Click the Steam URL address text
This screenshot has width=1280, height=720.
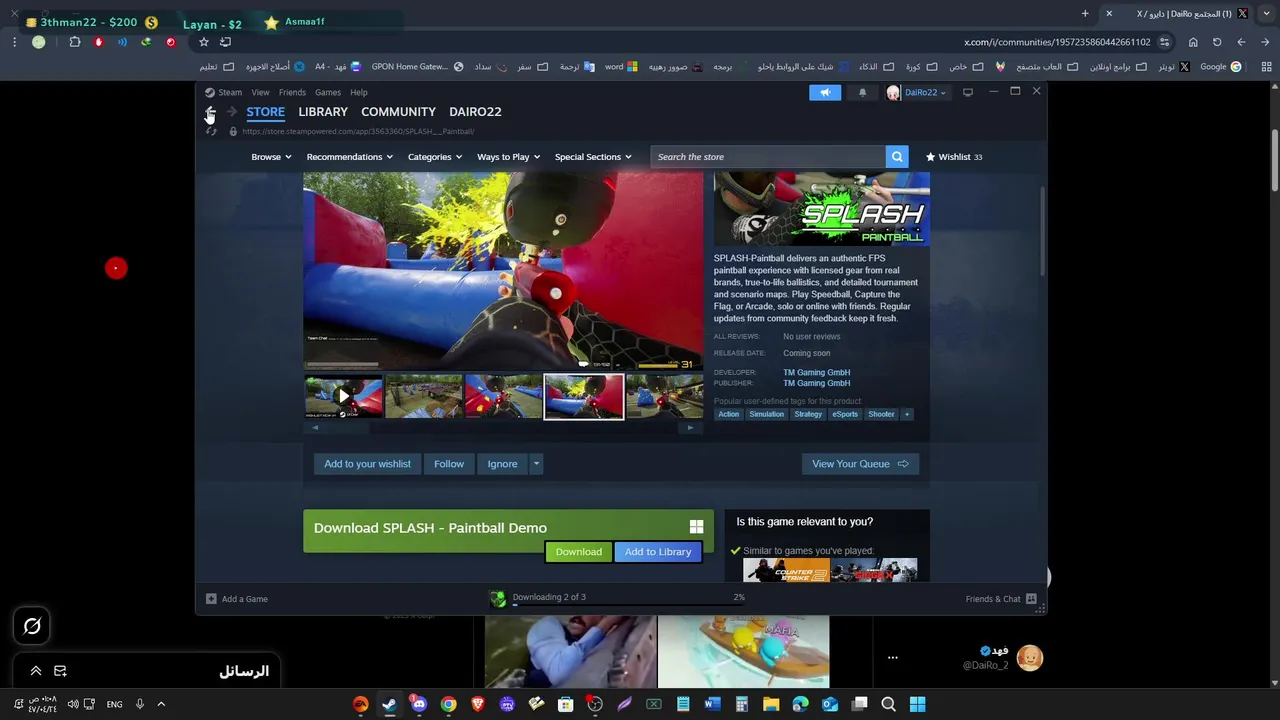[358, 131]
